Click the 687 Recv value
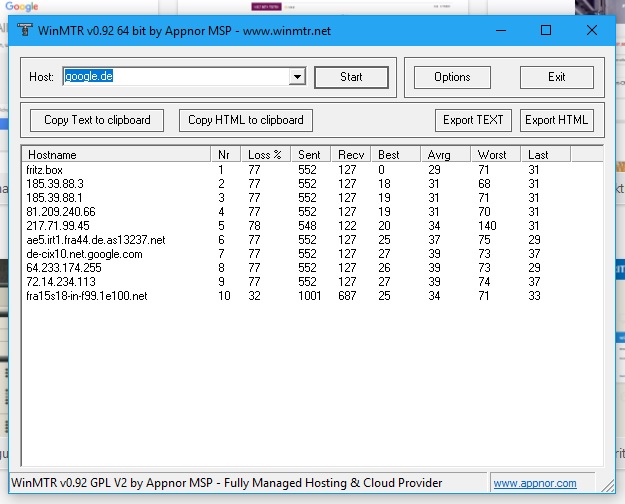This screenshot has width=625, height=504. pos(347,296)
